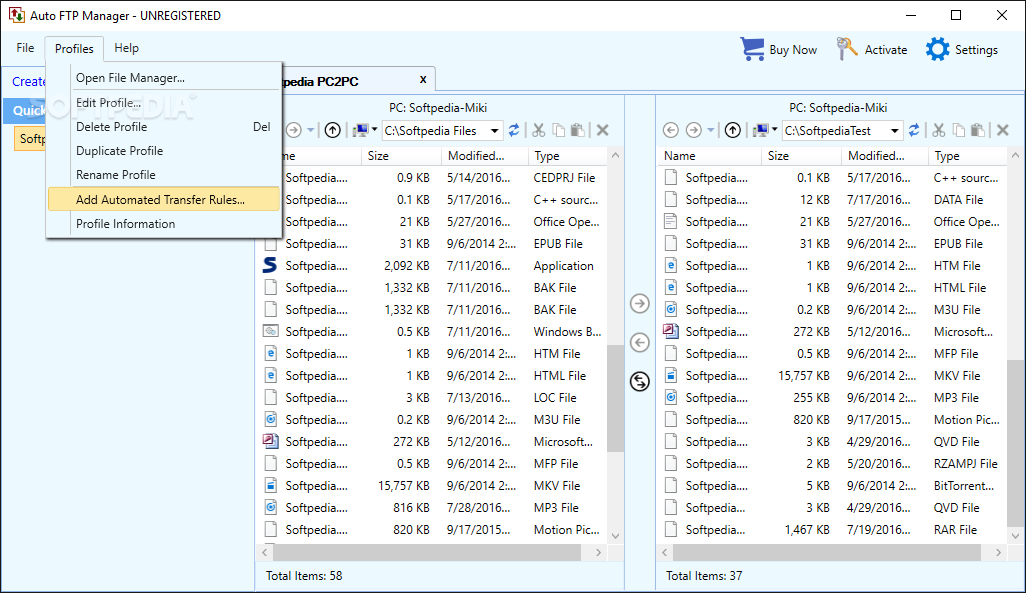Click left pane vertical scrollbar thumb
Screen dimensions: 1026x593
[615, 398]
